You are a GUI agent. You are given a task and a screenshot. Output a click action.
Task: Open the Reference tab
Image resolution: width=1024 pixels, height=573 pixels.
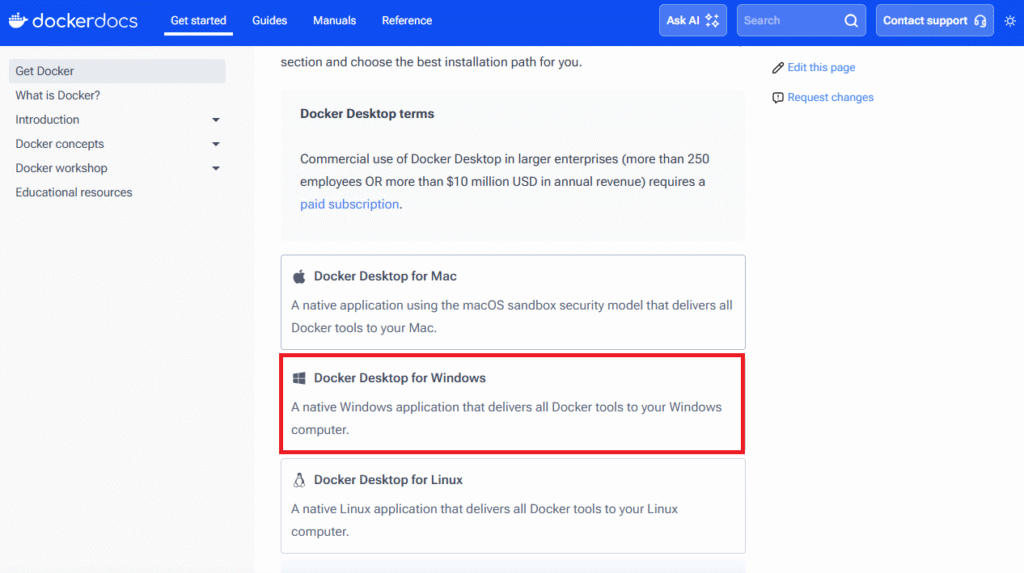click(407, 21)
